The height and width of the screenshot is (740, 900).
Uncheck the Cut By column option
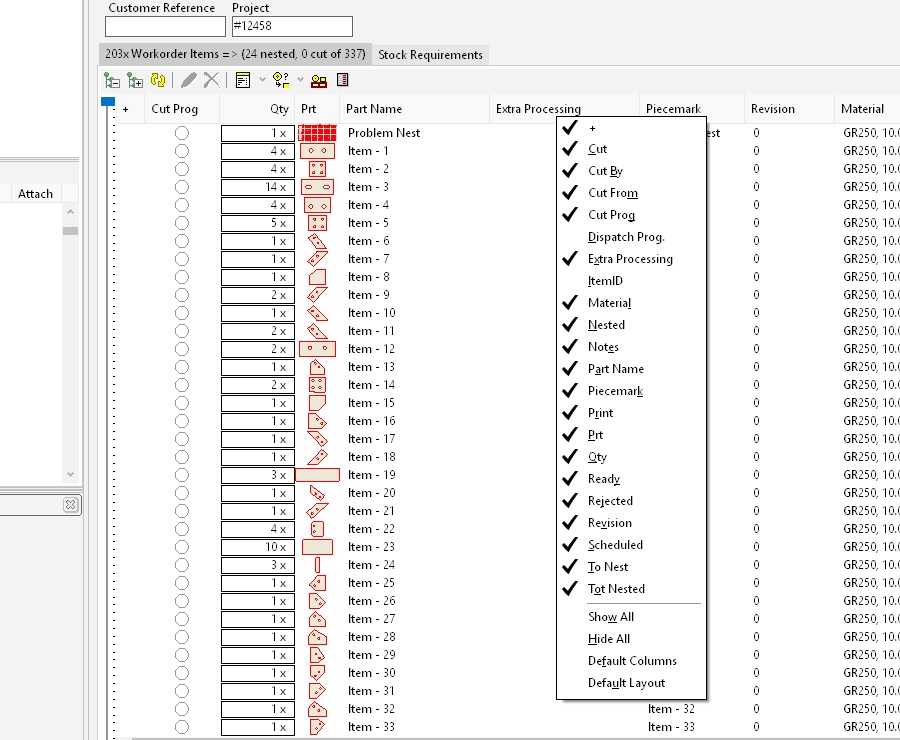[x=631, y=171]
